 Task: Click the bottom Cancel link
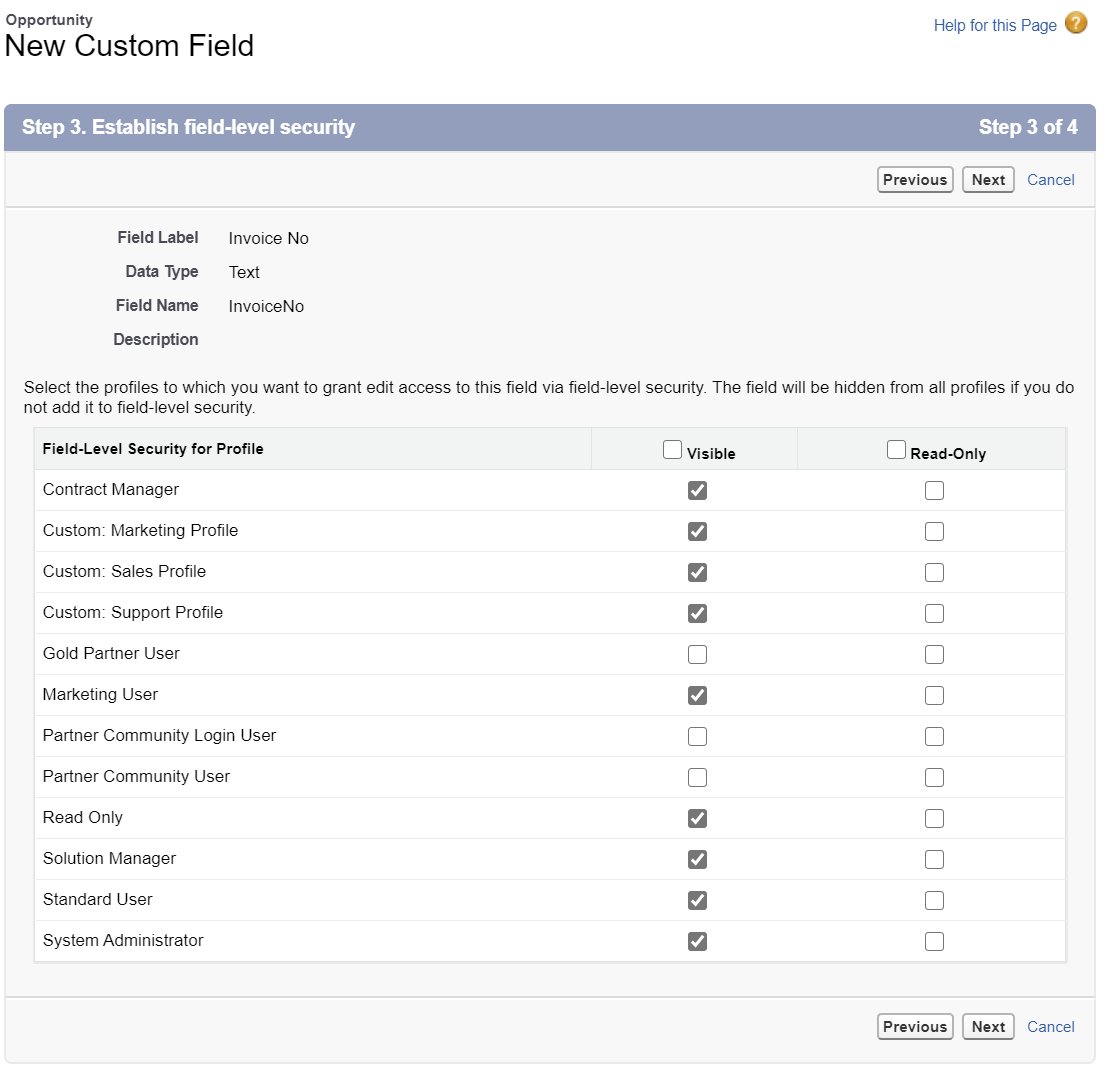click(1051, 1027)
